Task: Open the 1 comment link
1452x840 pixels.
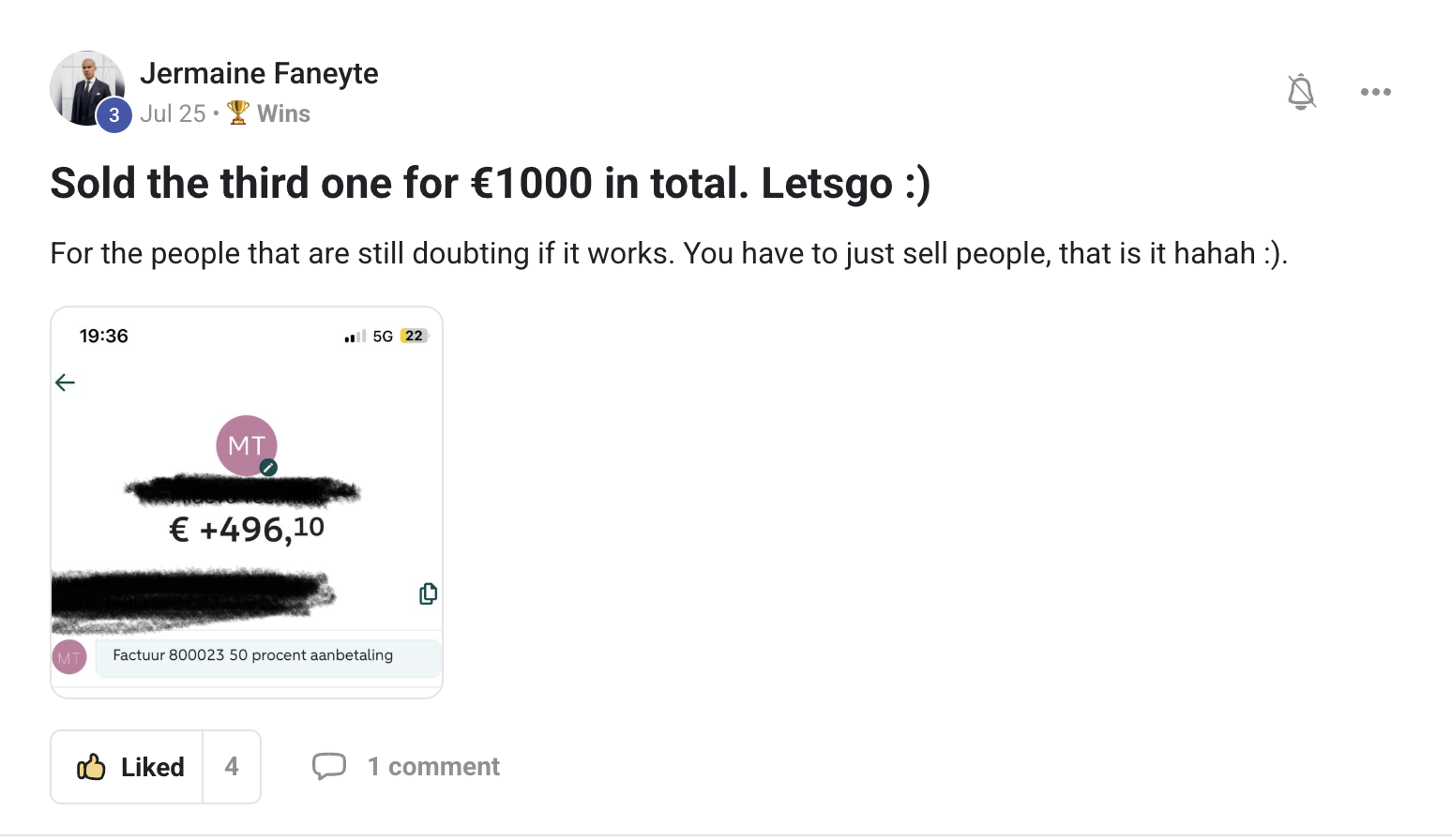Action: 432,766
